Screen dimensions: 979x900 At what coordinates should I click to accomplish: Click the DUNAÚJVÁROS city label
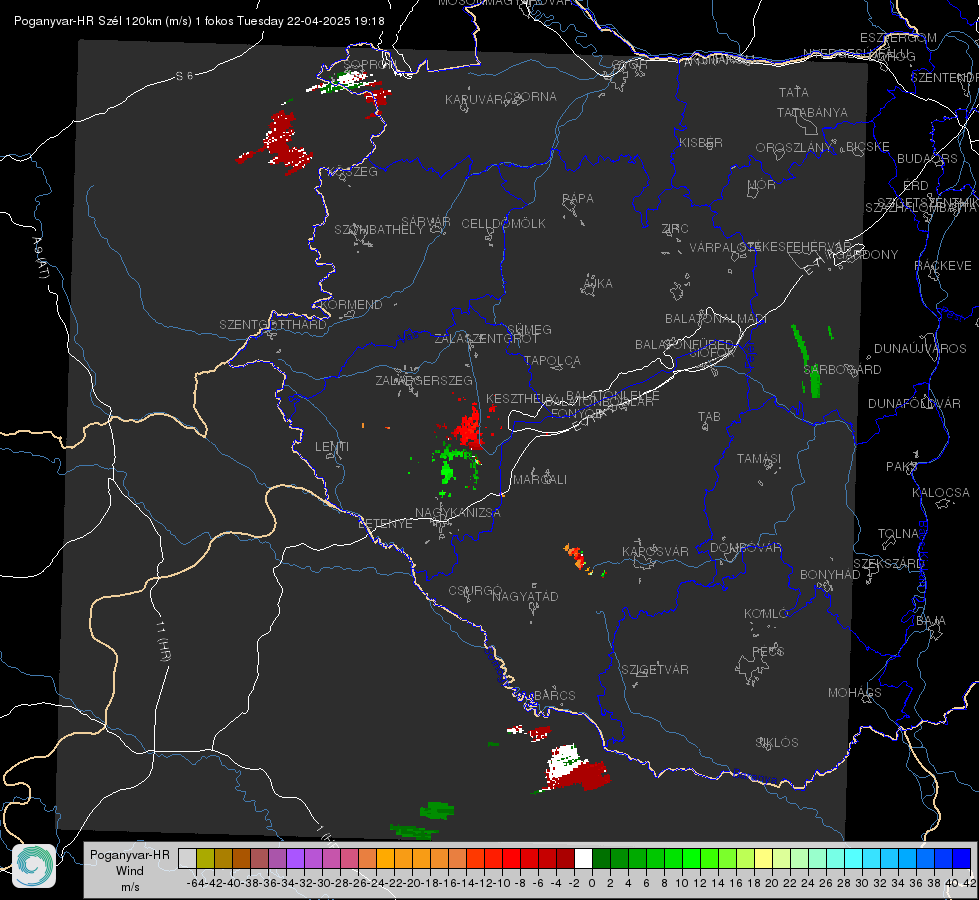coord(920,348)
